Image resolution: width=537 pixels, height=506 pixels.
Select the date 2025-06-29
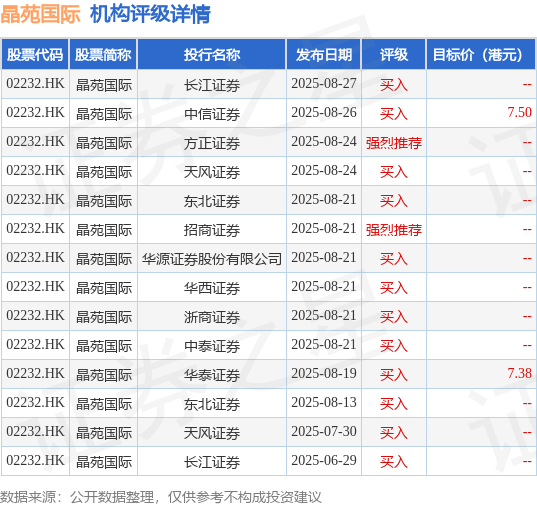(324, 460)
